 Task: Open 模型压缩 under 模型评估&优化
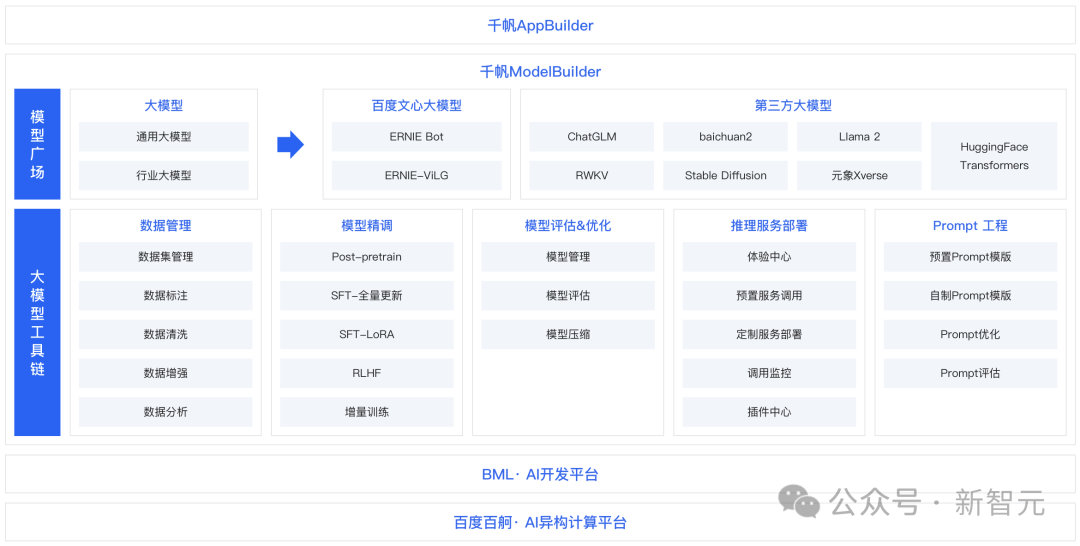567,334
